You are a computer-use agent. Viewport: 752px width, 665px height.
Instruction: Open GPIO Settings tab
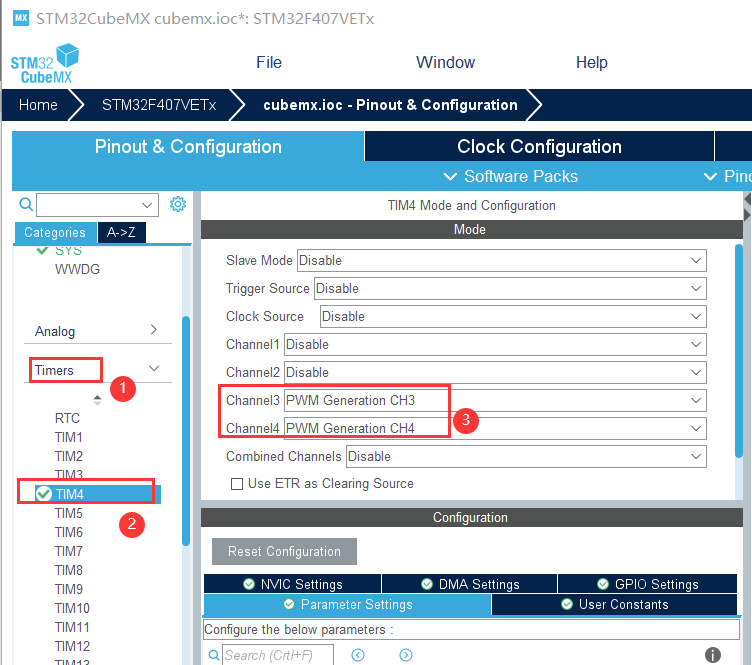(647, 584)
